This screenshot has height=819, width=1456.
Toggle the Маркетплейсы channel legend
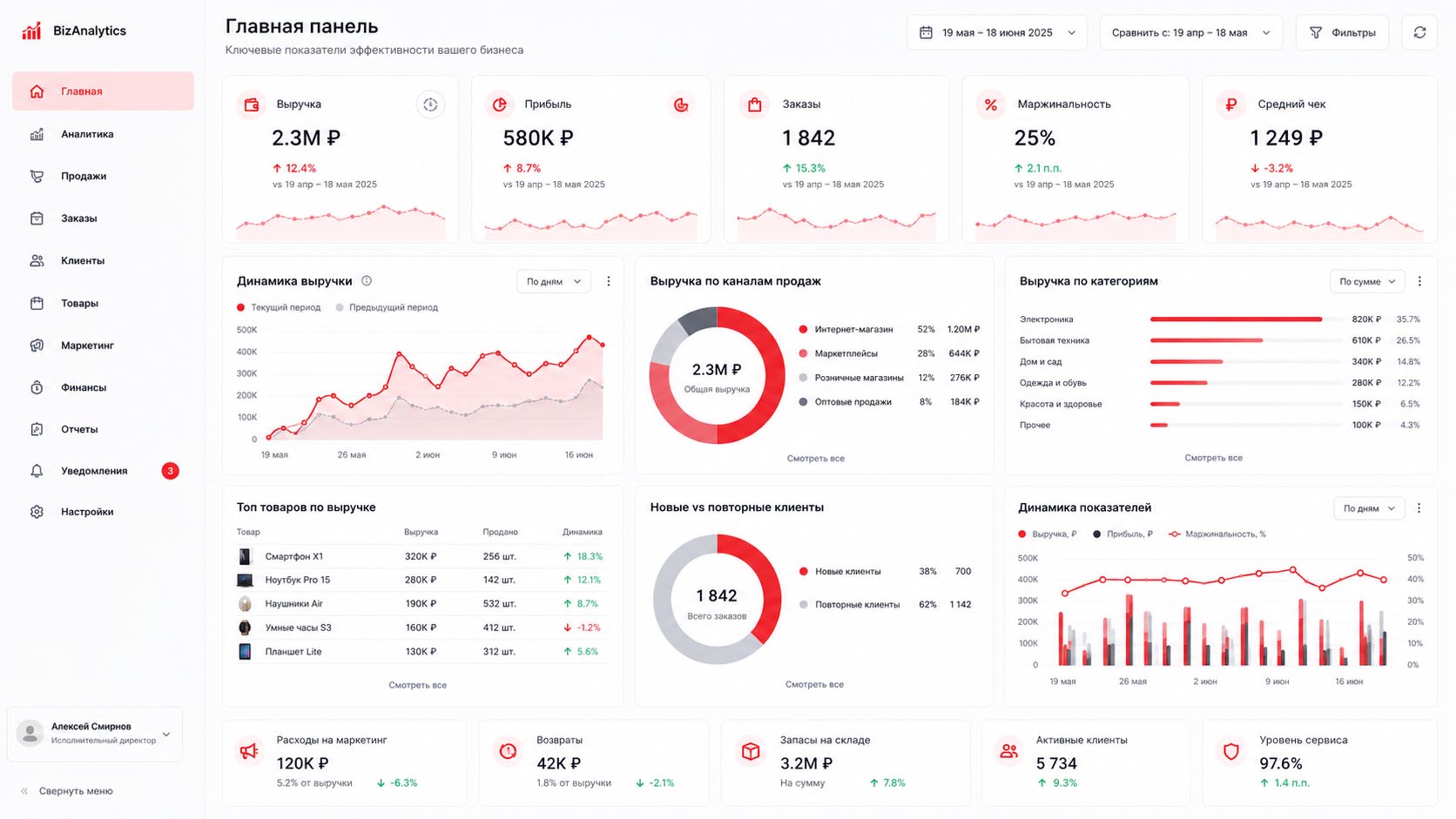point(838,353)
